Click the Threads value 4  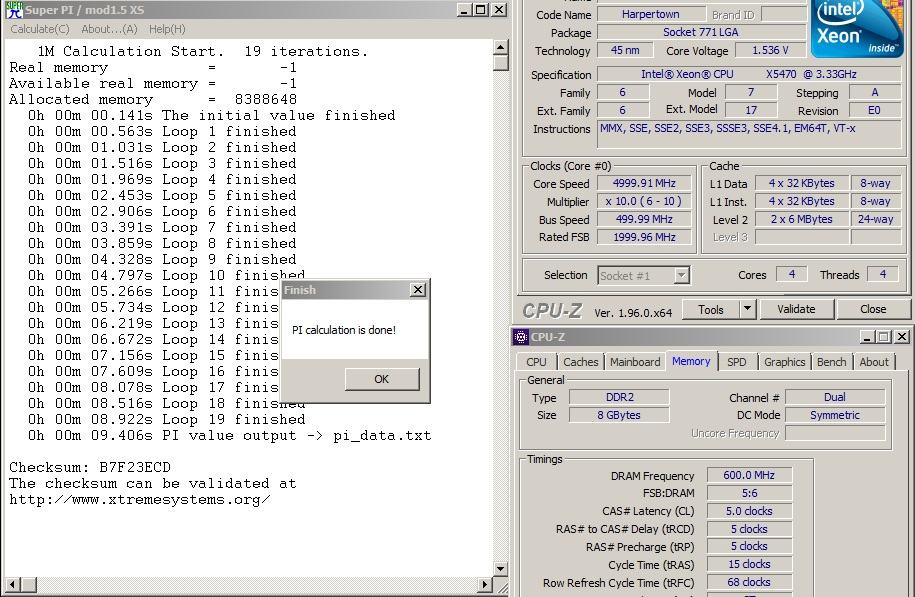(883, 274)
